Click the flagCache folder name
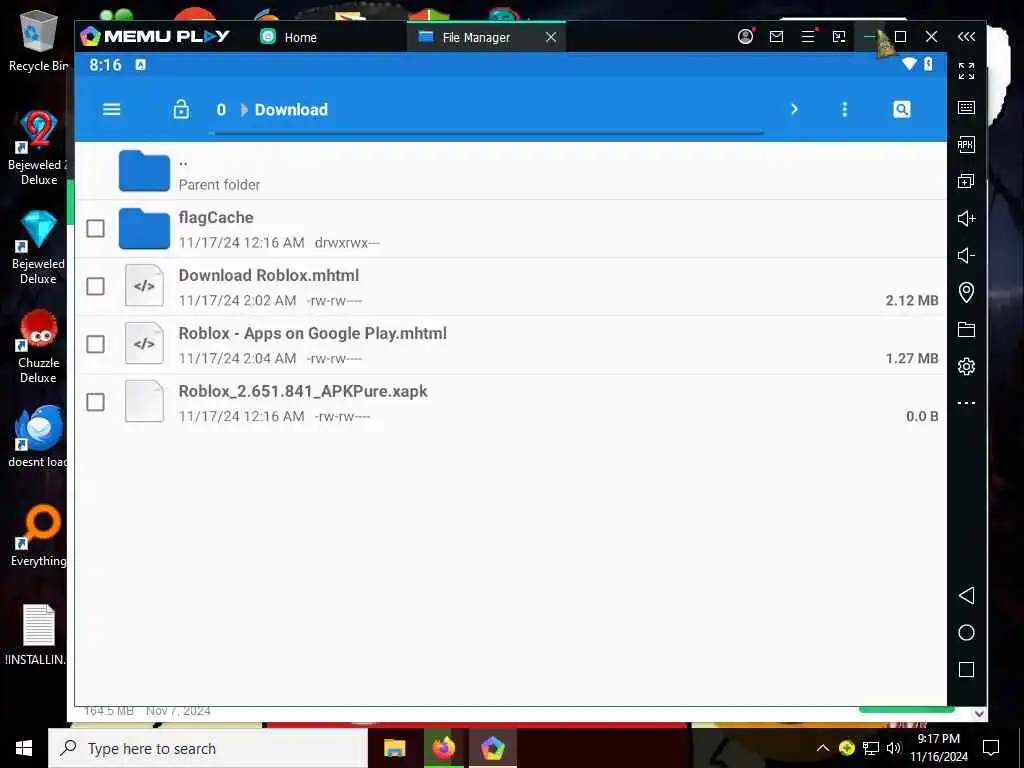Image resolution: width=1024 pixels, height=768 pixels. point(216,217)
